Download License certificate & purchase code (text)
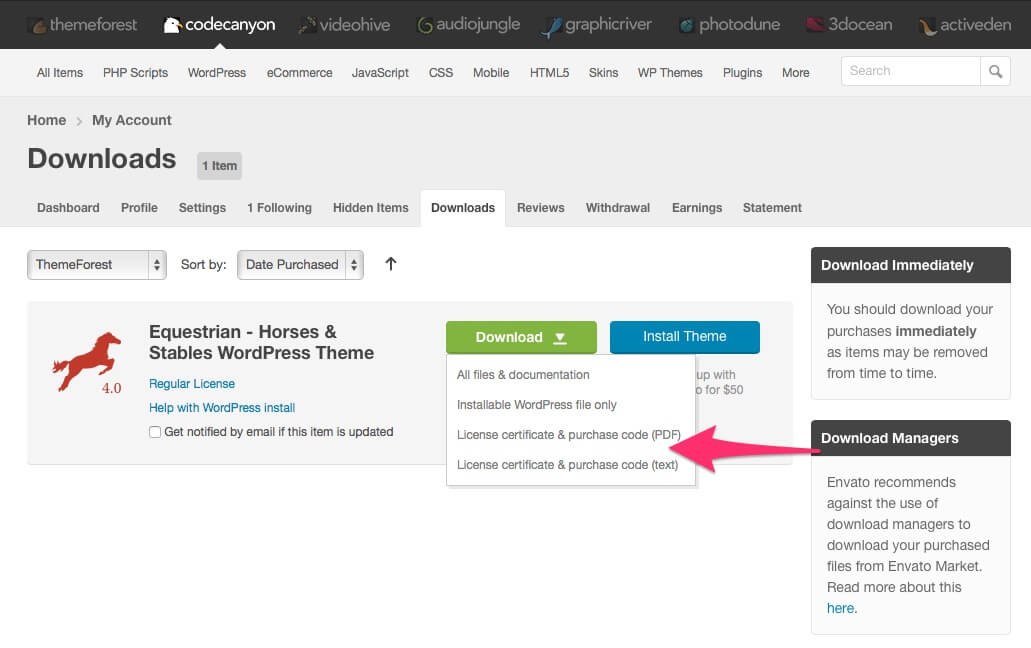The width and height of the screenshot is (1031, 648). coord(567,465)
